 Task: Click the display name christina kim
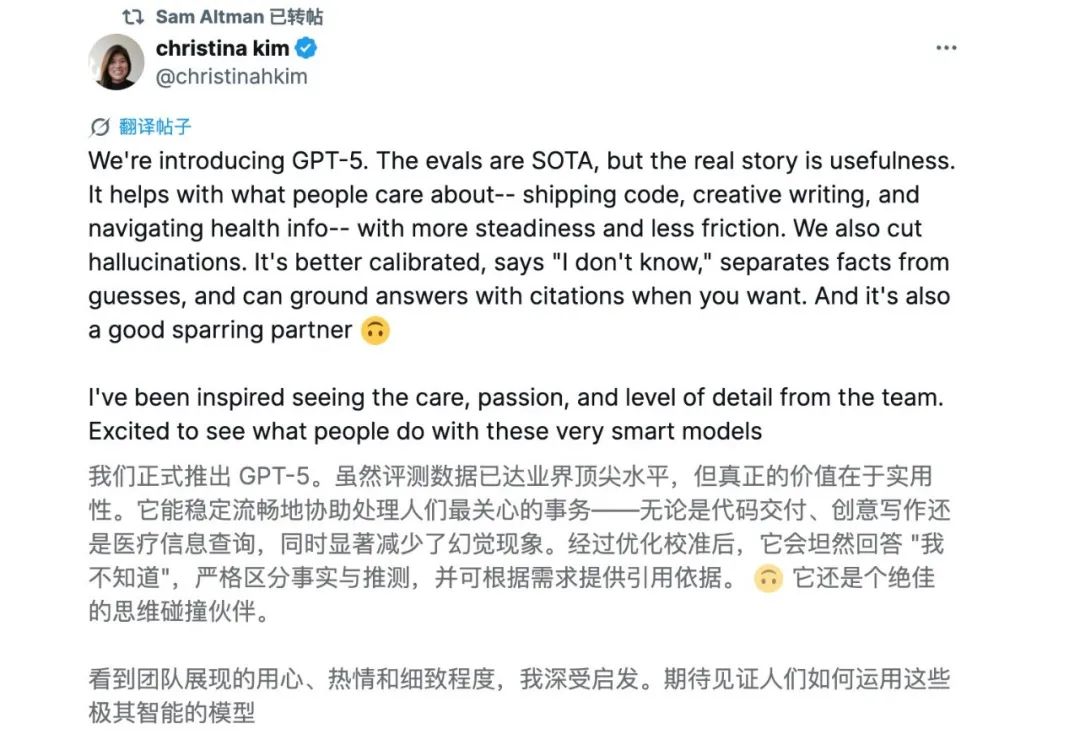click(222, 48)
